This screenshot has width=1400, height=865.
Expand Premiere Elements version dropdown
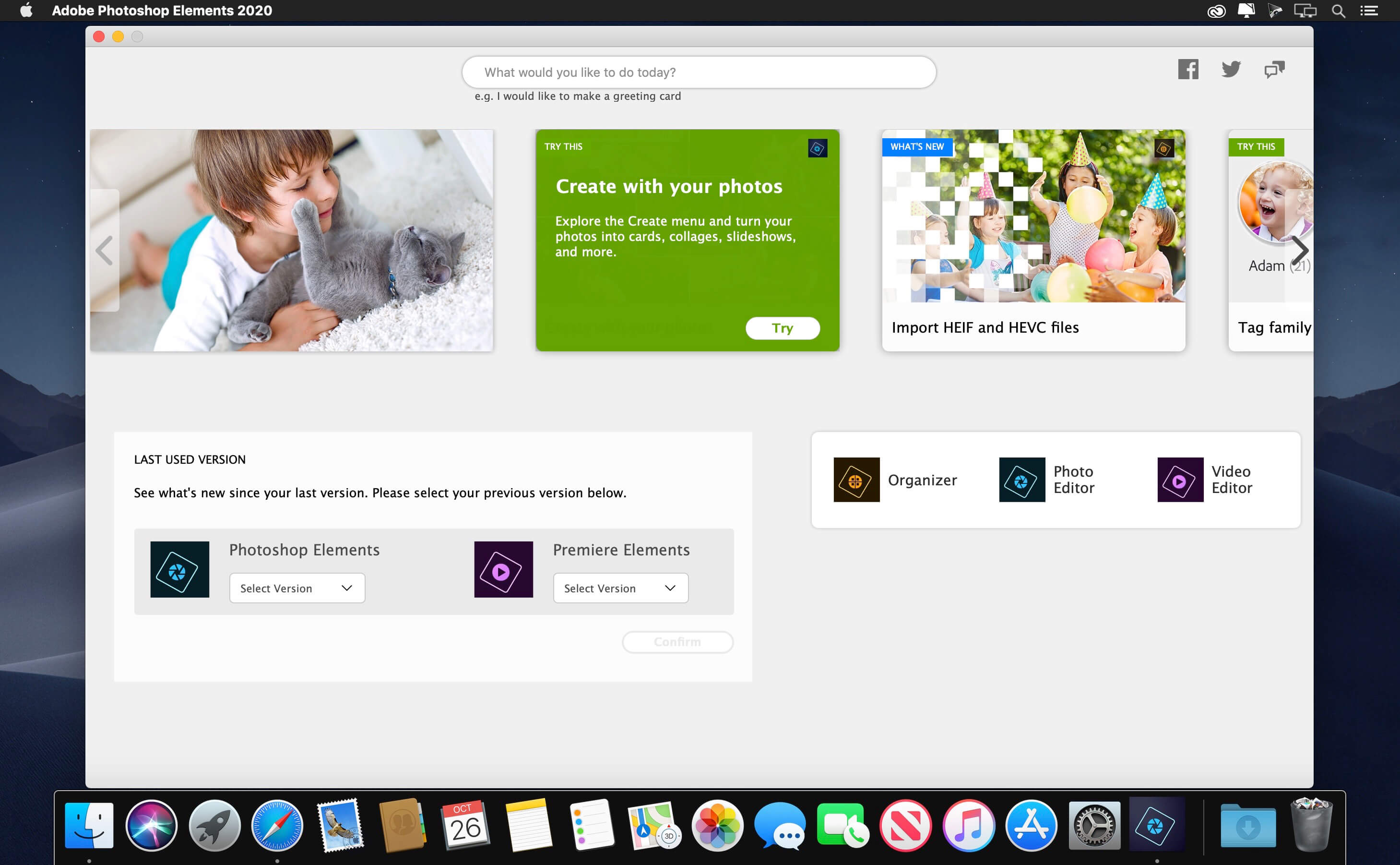(620, 588)
